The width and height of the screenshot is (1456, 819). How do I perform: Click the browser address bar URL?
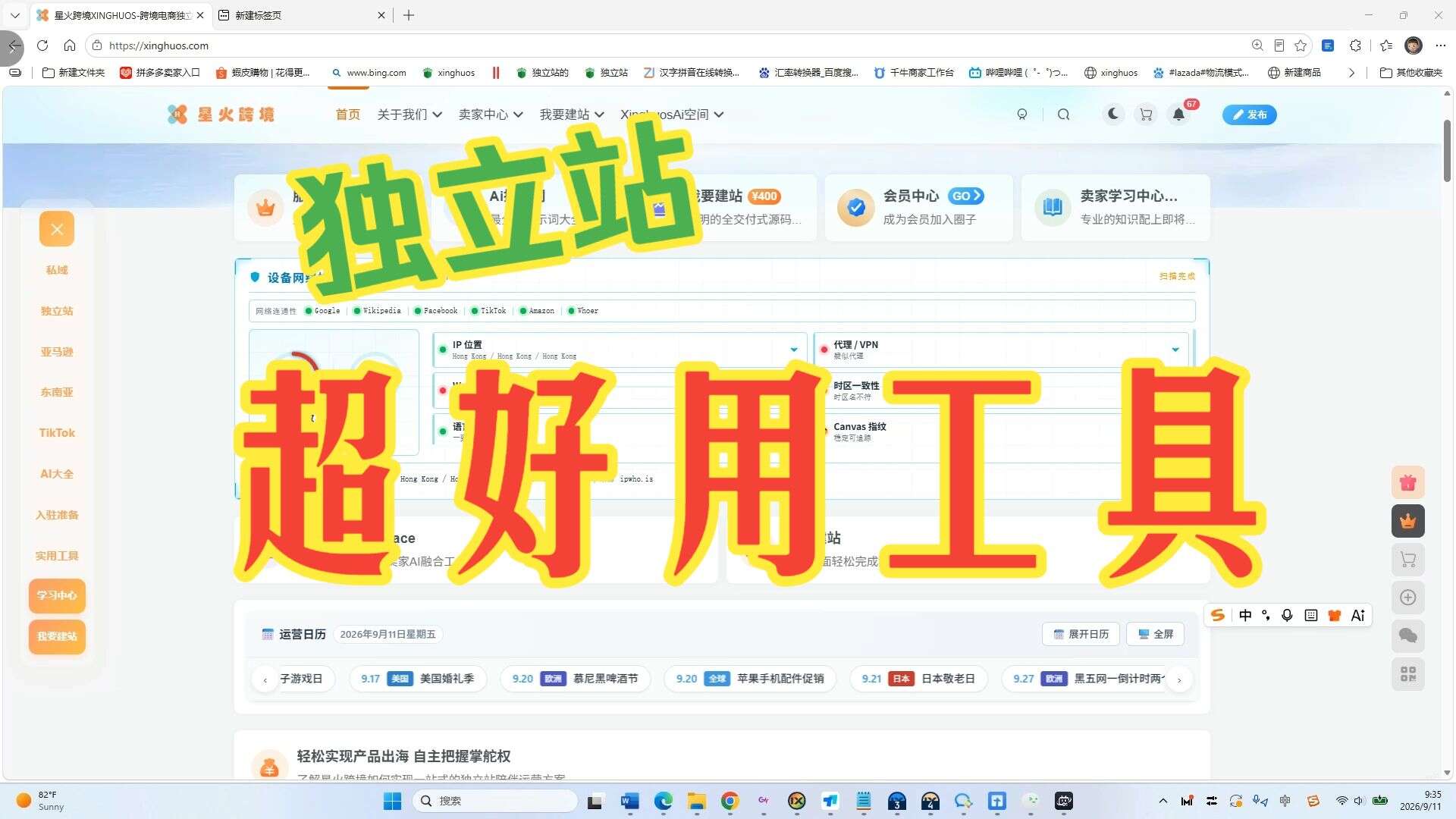[x=158, y=45]
